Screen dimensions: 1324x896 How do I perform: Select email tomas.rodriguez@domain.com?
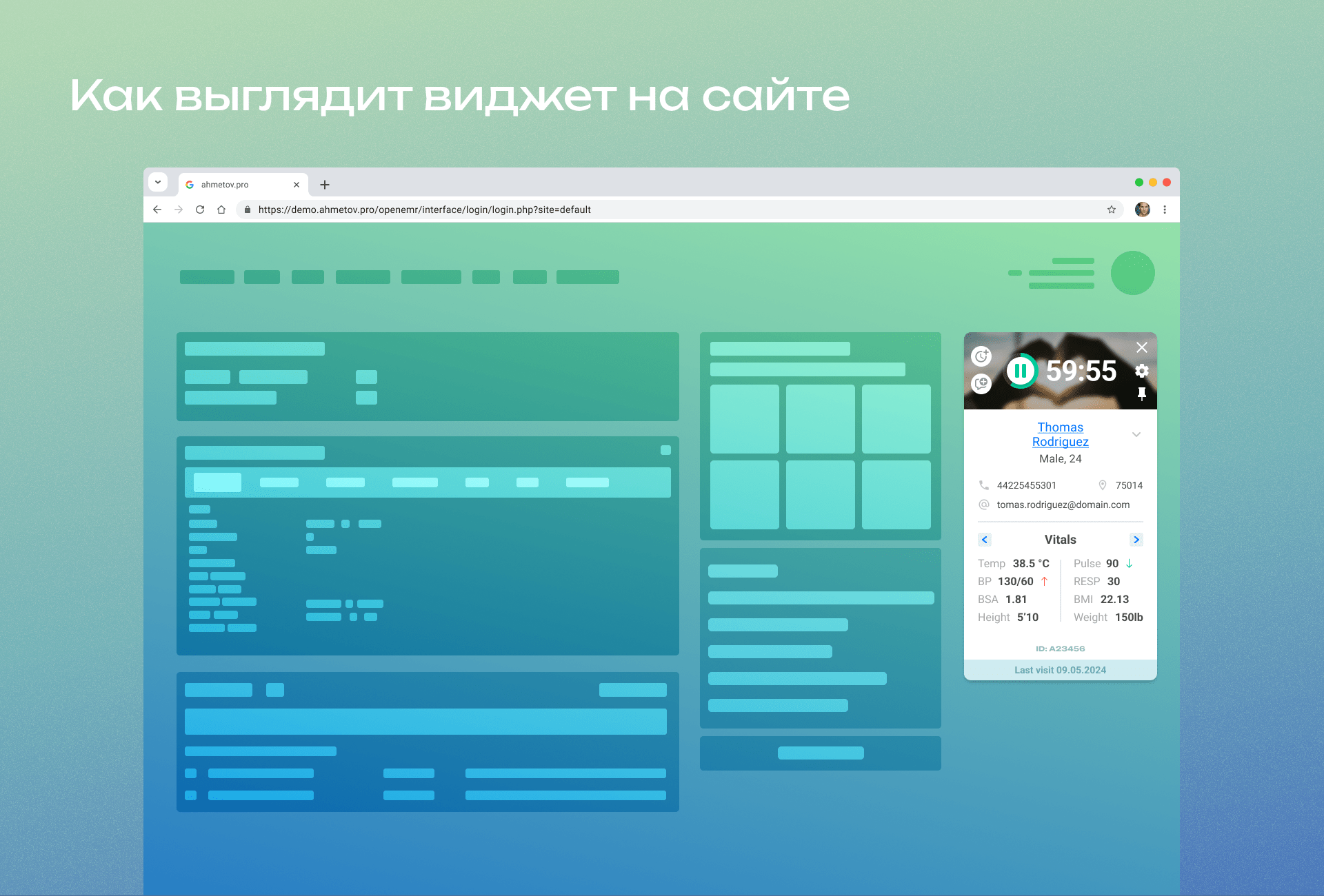[x=1063, y=505]
